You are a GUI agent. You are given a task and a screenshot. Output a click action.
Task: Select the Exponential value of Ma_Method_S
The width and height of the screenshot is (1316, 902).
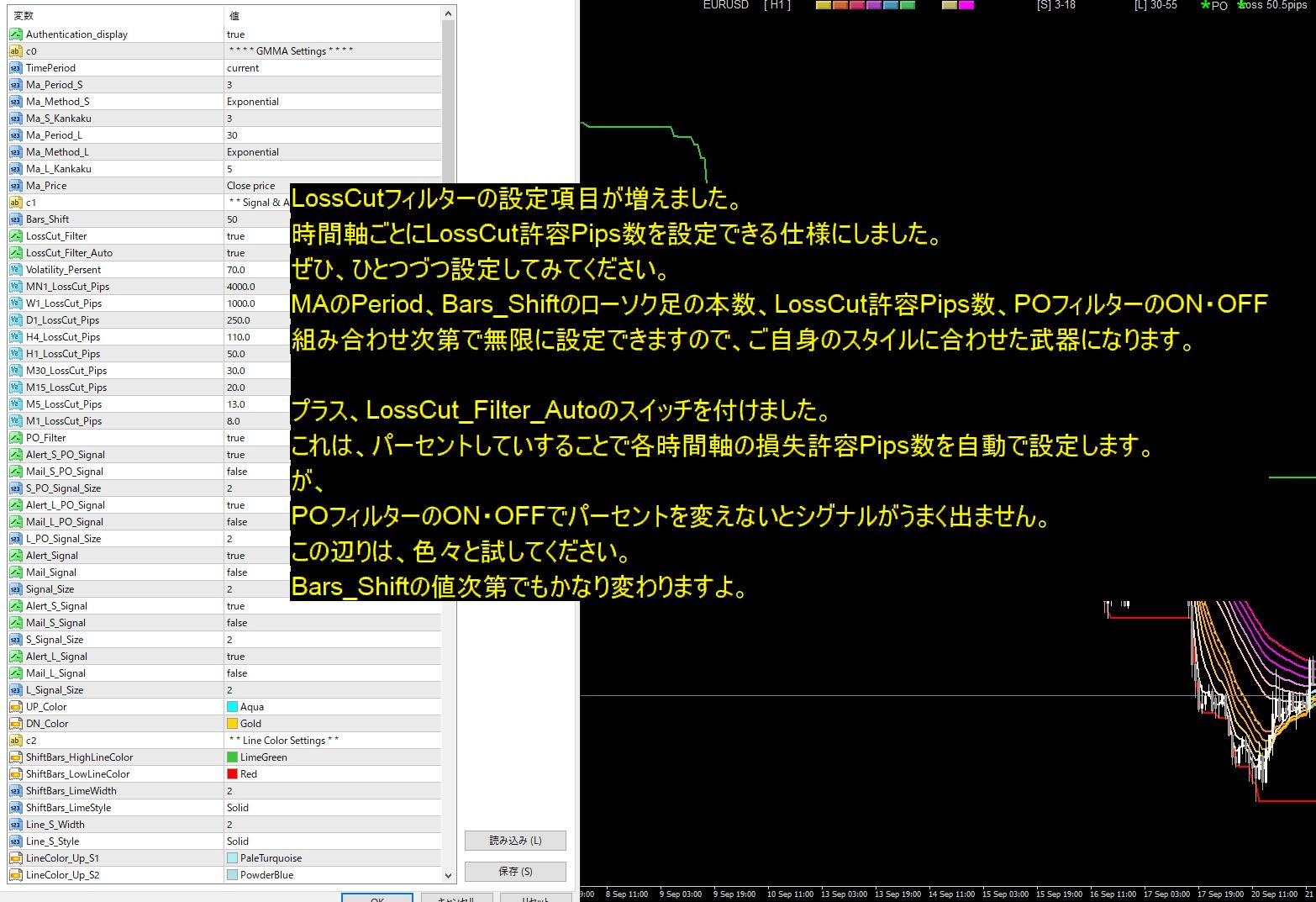coord(253,102)
